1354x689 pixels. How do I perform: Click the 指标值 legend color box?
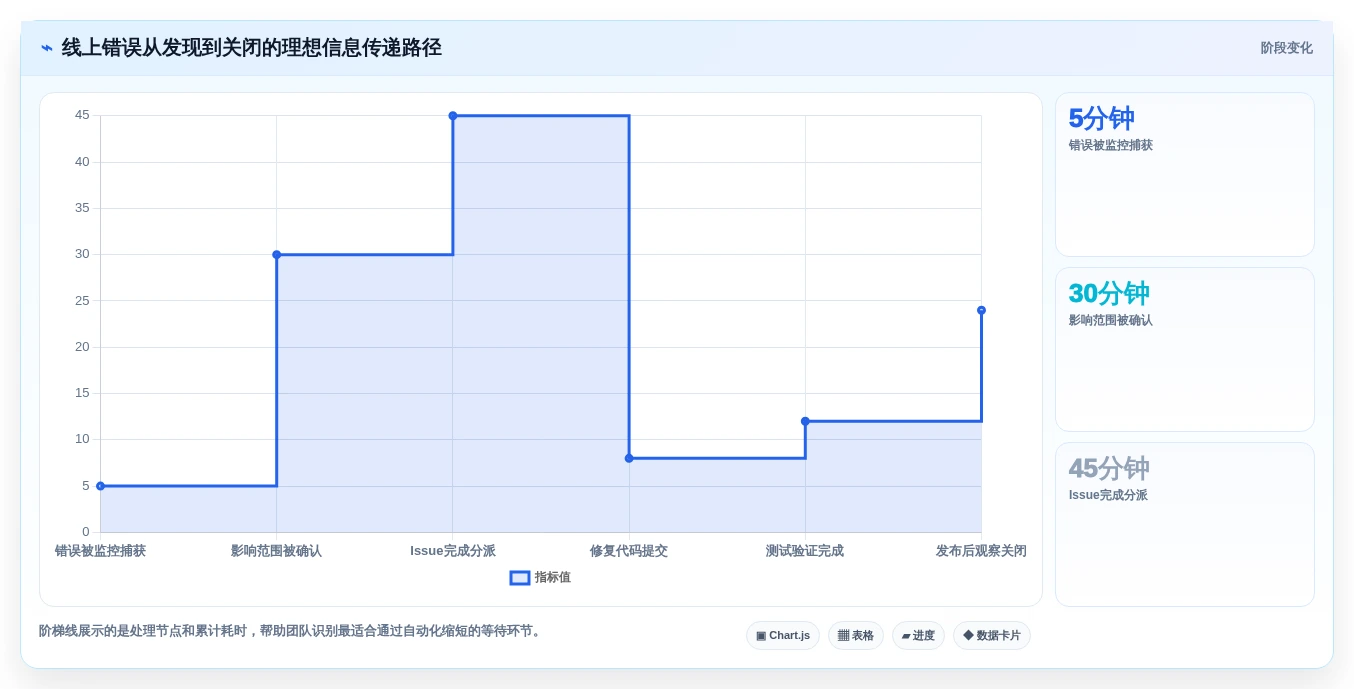coord(520,578)
